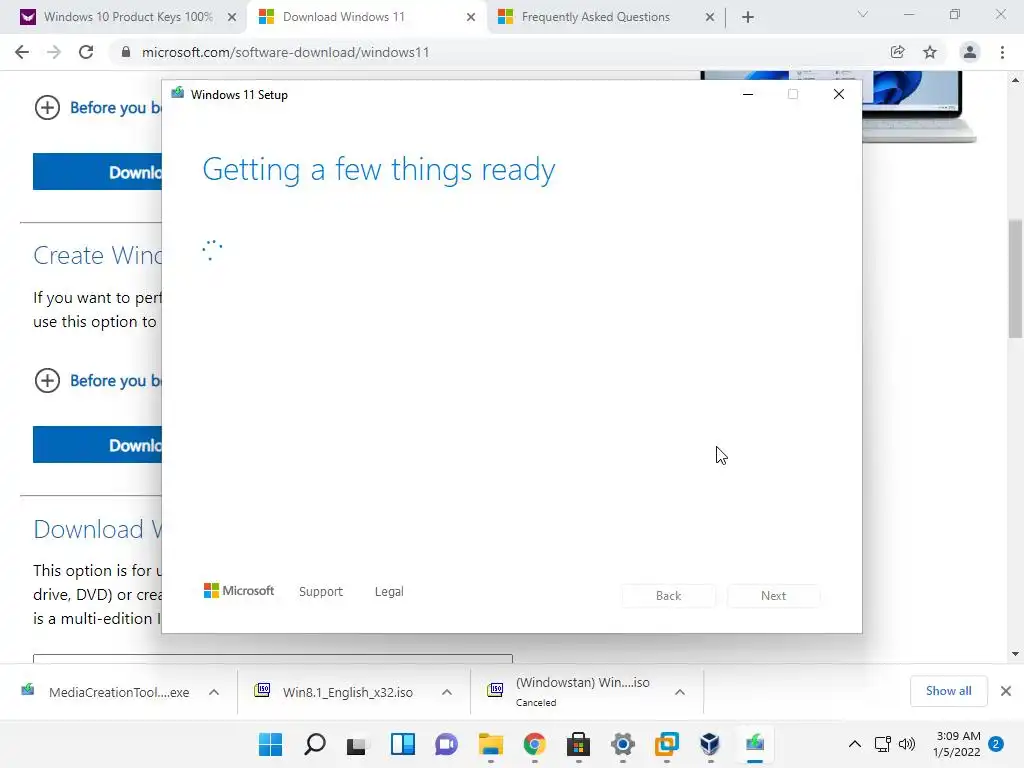Open taskbar Search
This screenshot has width=1024, height=768.
tap(315, 744)
